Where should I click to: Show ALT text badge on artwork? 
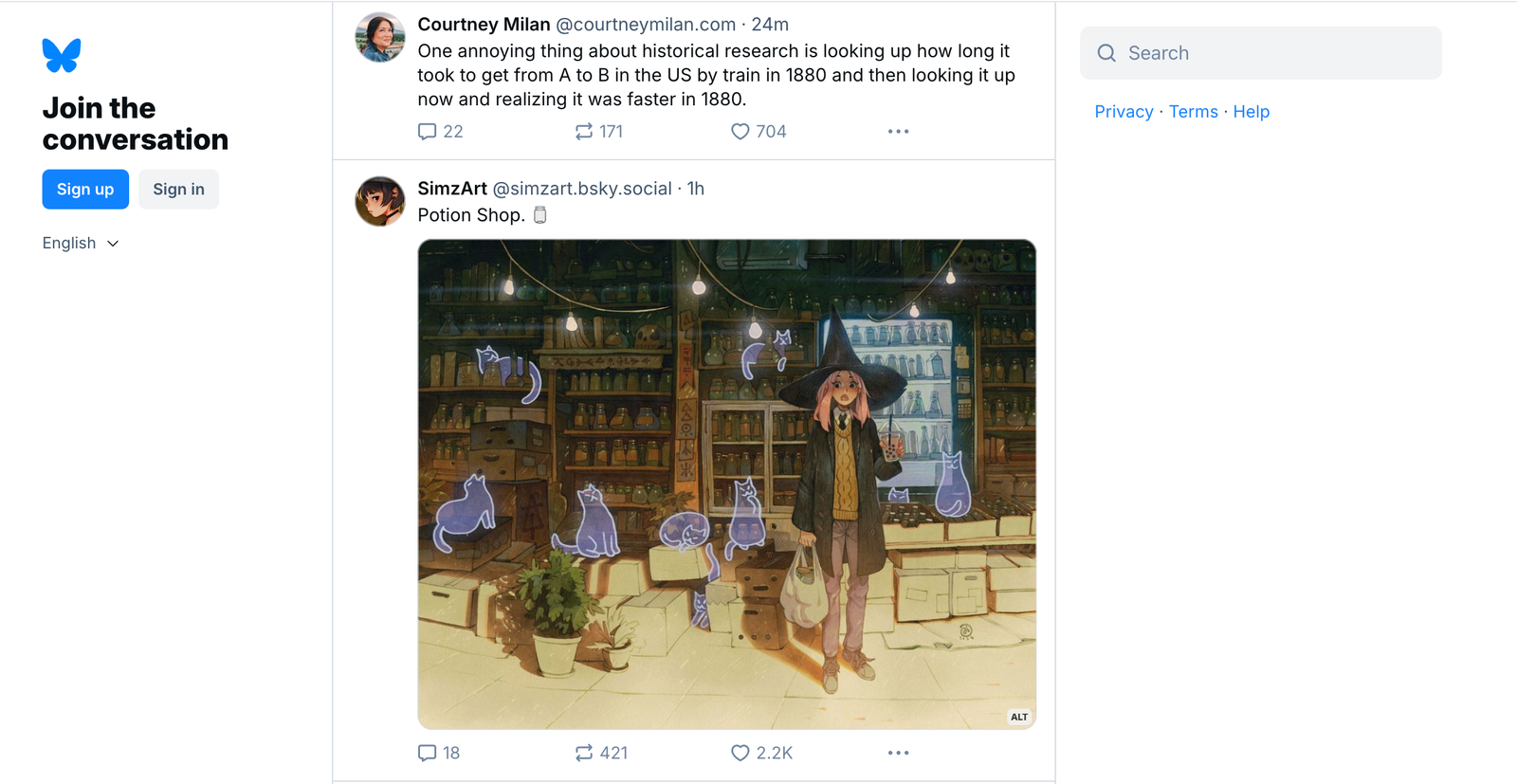pos(1019,717)
